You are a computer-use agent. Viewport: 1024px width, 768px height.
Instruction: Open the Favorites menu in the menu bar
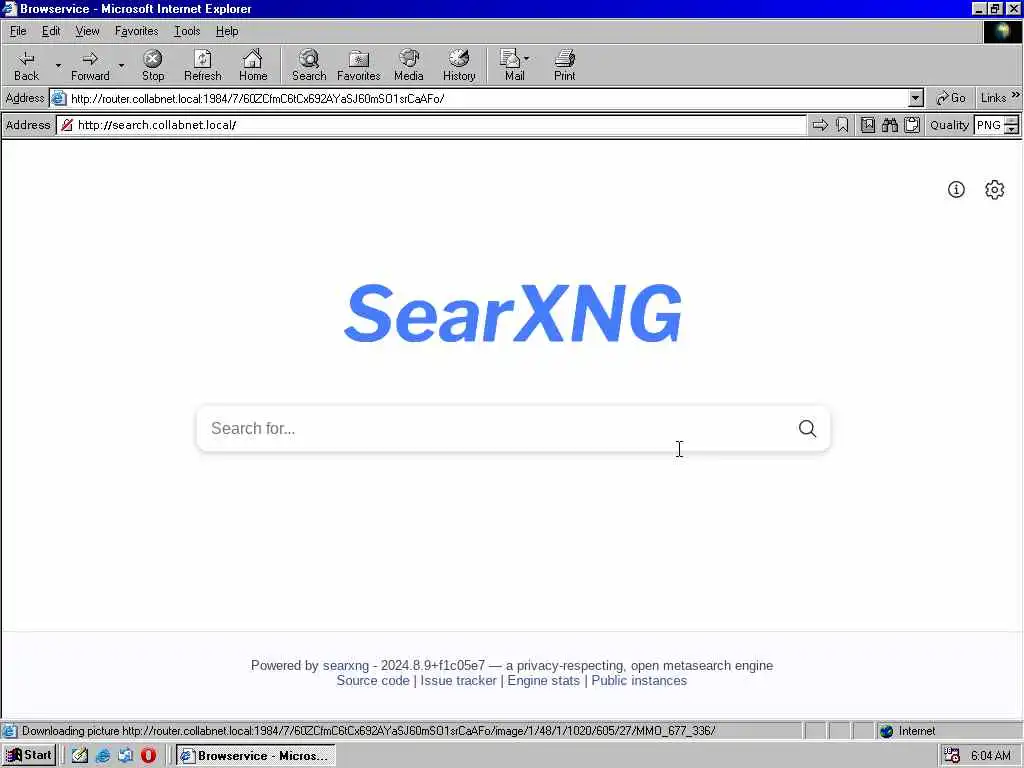[x=136, y=31]
